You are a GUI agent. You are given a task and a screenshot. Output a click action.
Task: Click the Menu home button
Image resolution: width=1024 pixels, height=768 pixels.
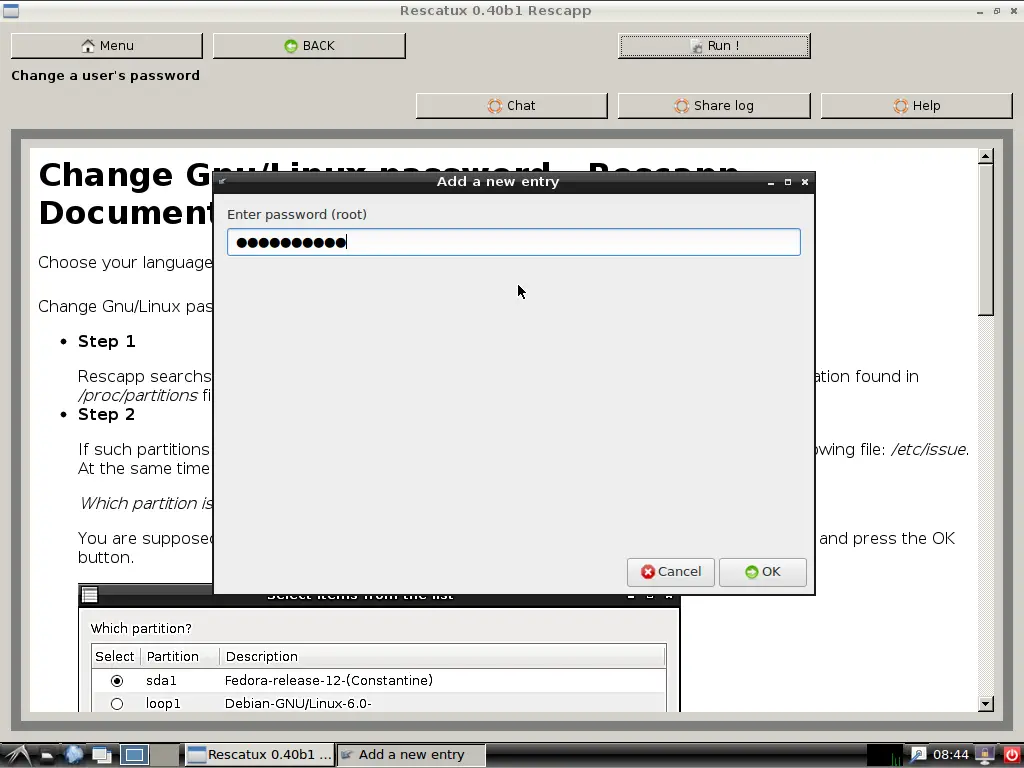click(x=107, y=46)
